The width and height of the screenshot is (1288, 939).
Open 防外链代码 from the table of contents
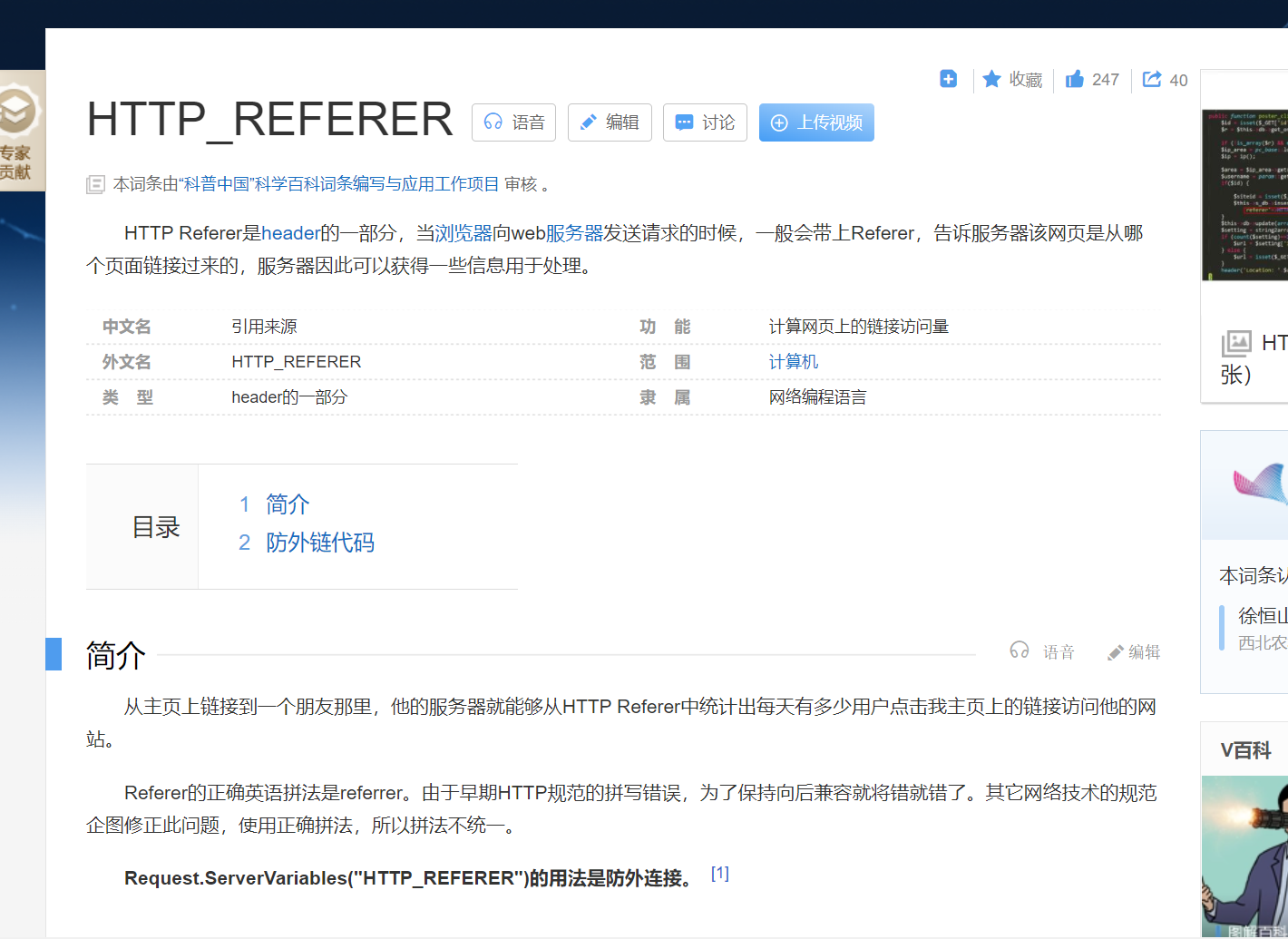point(319,542)
